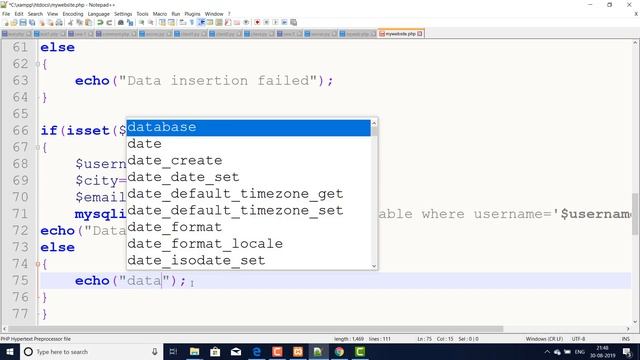Open the File menu
The image size is (640, 360).
pyautogui.click(x=6, y=14)
